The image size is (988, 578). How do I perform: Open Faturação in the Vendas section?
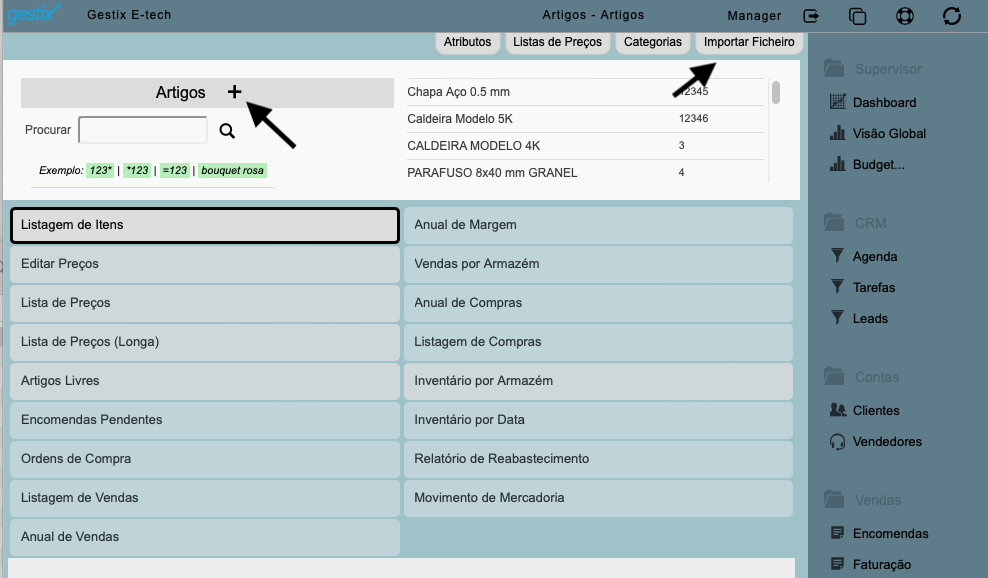pyautogui.click(x=871, y=564)
